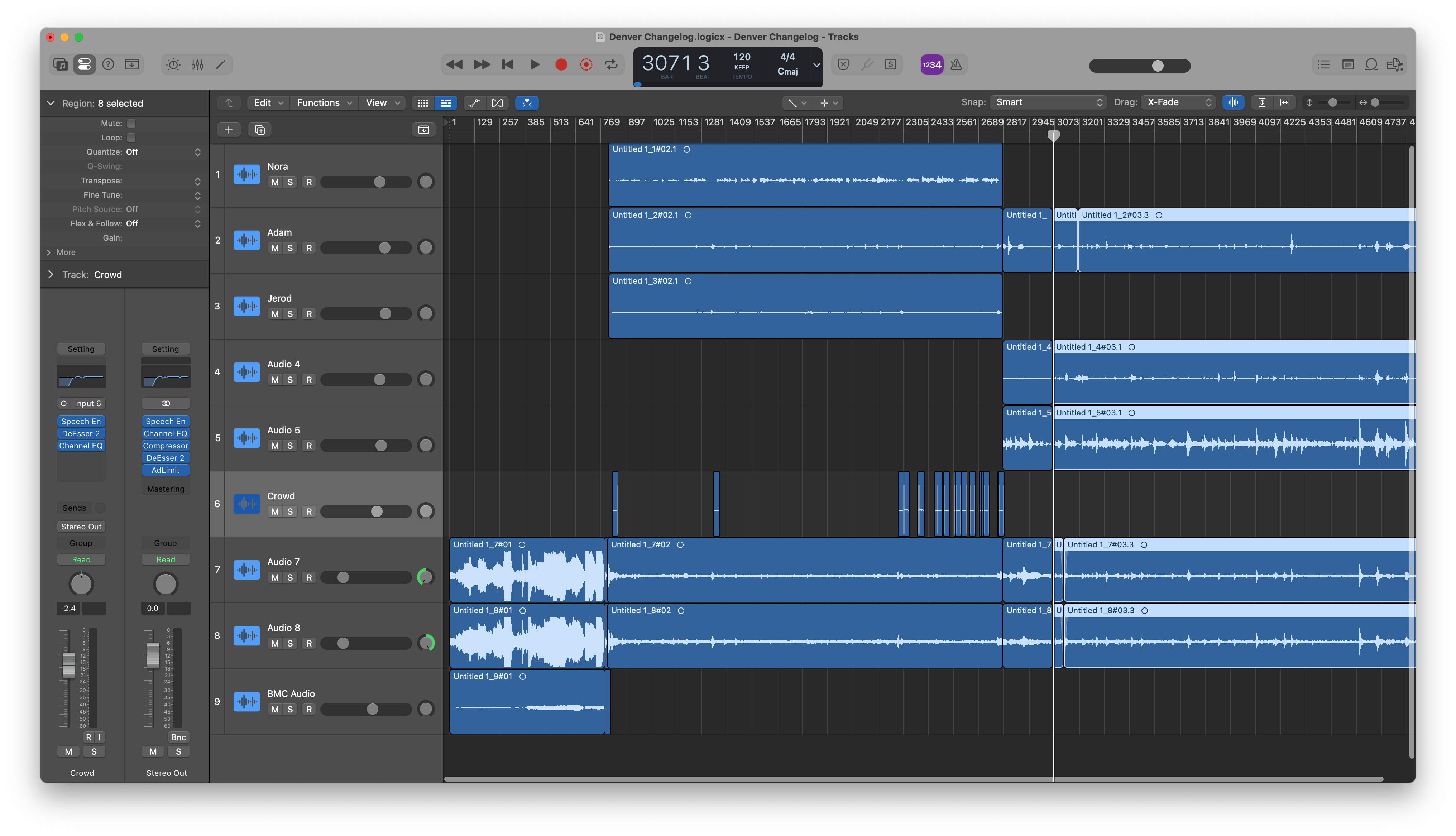This screenshot has width=1456, height=836.
Task: Solo the Adam track
Action: [x=290, y=248]
